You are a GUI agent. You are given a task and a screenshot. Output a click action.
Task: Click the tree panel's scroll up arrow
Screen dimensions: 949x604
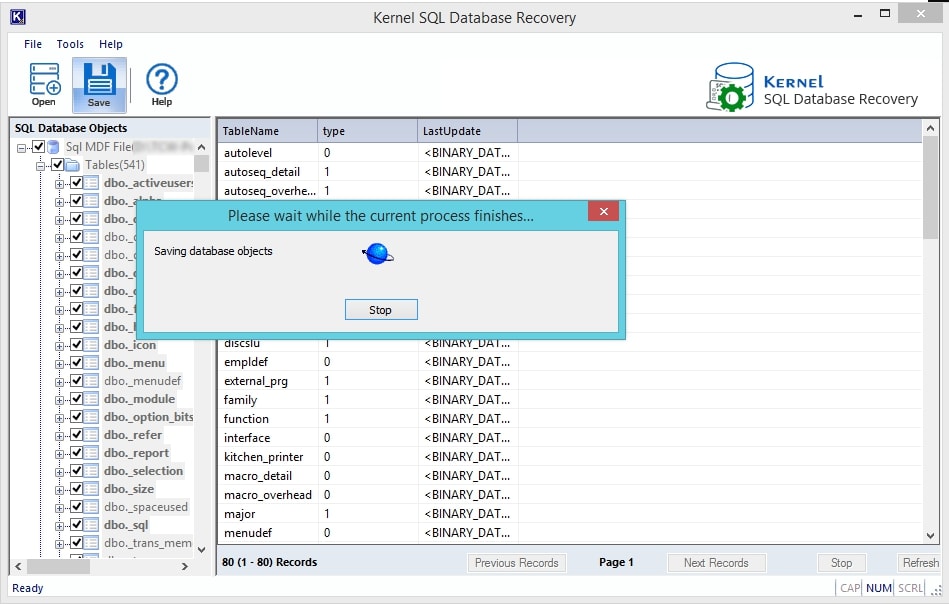pos(202,147)
